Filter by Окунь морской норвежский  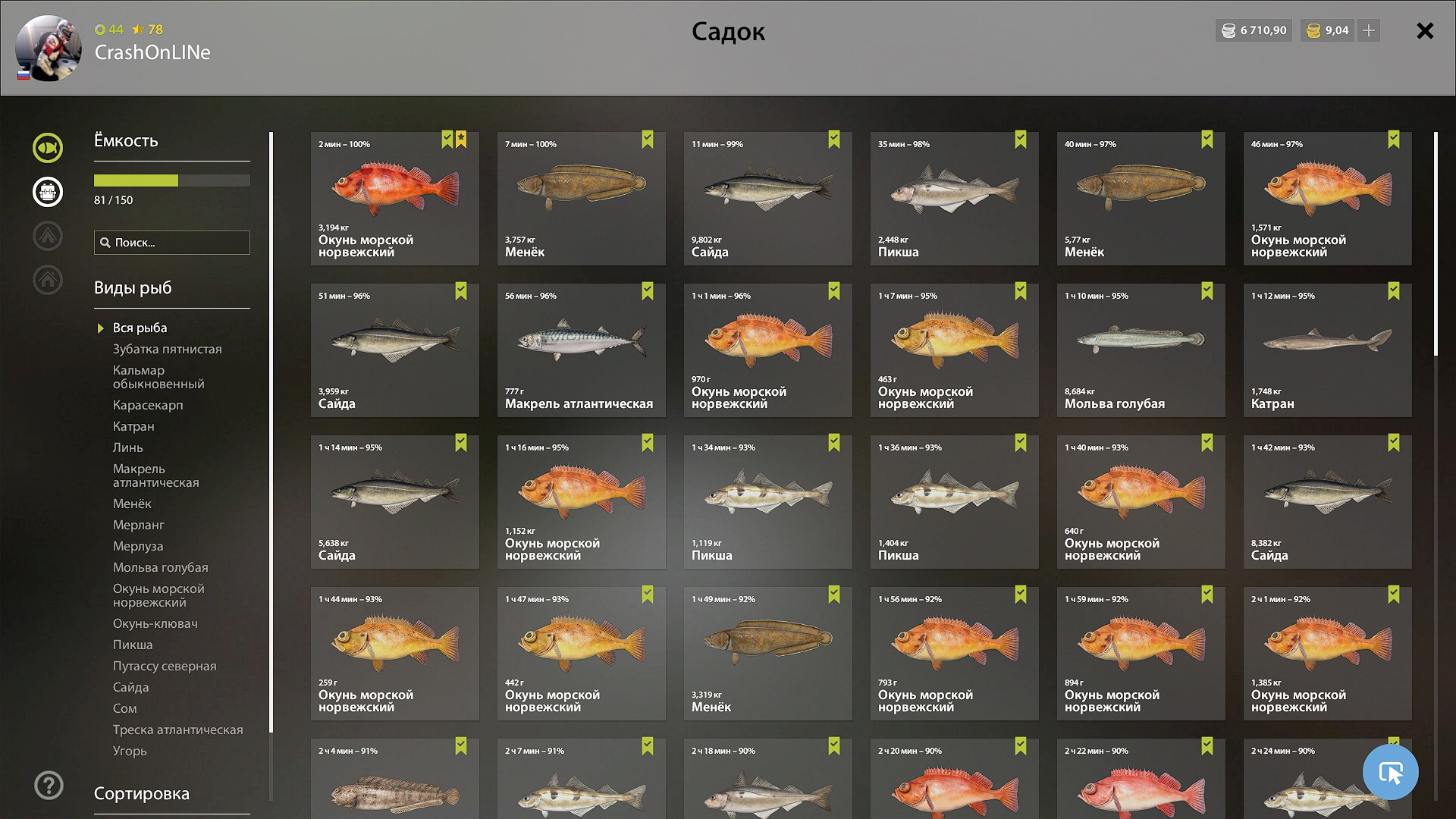(x=158, y=595)
